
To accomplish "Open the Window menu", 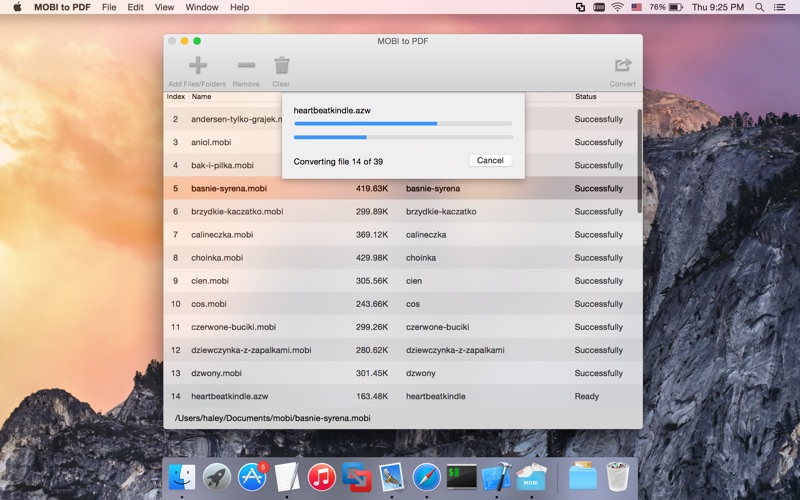I will click(x=202, y=7).
